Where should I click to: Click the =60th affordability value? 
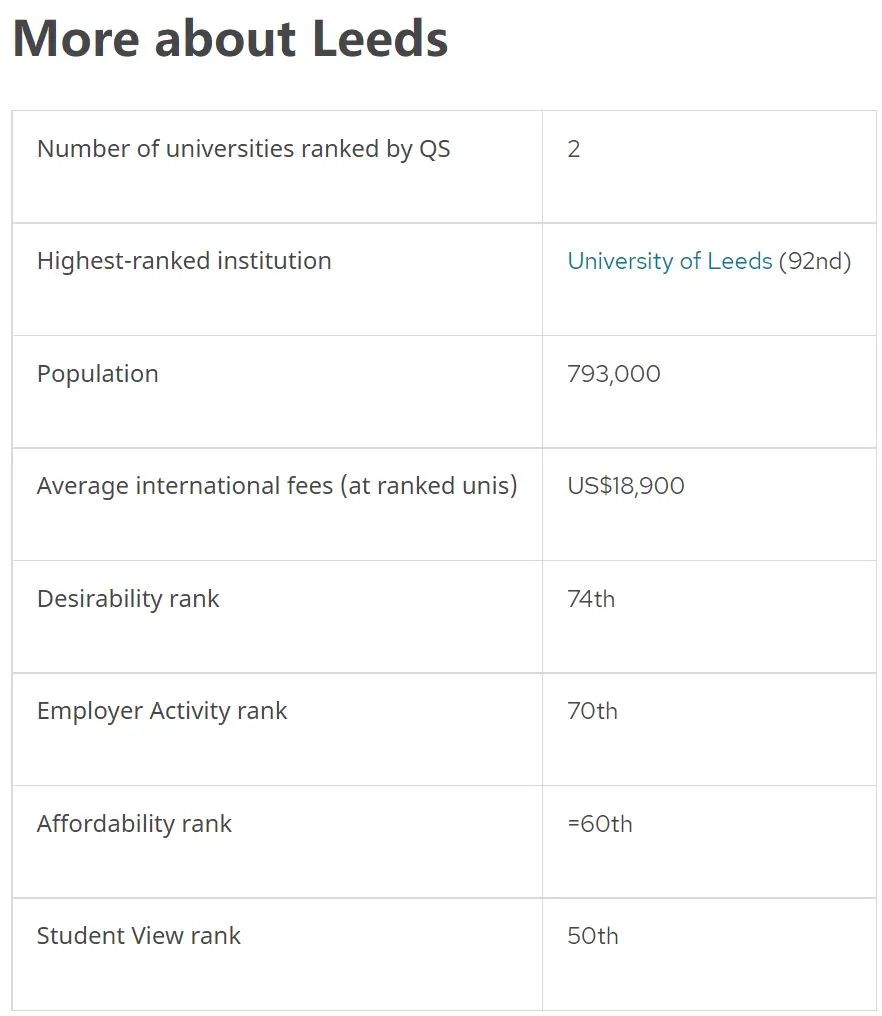[599, 824]
